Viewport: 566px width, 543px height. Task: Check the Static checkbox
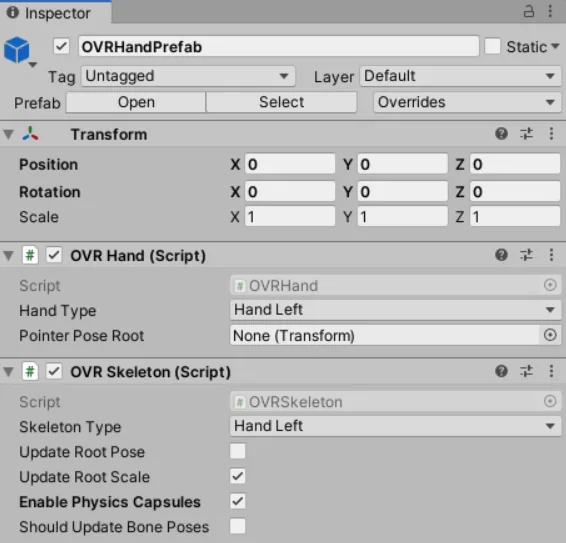492,46
